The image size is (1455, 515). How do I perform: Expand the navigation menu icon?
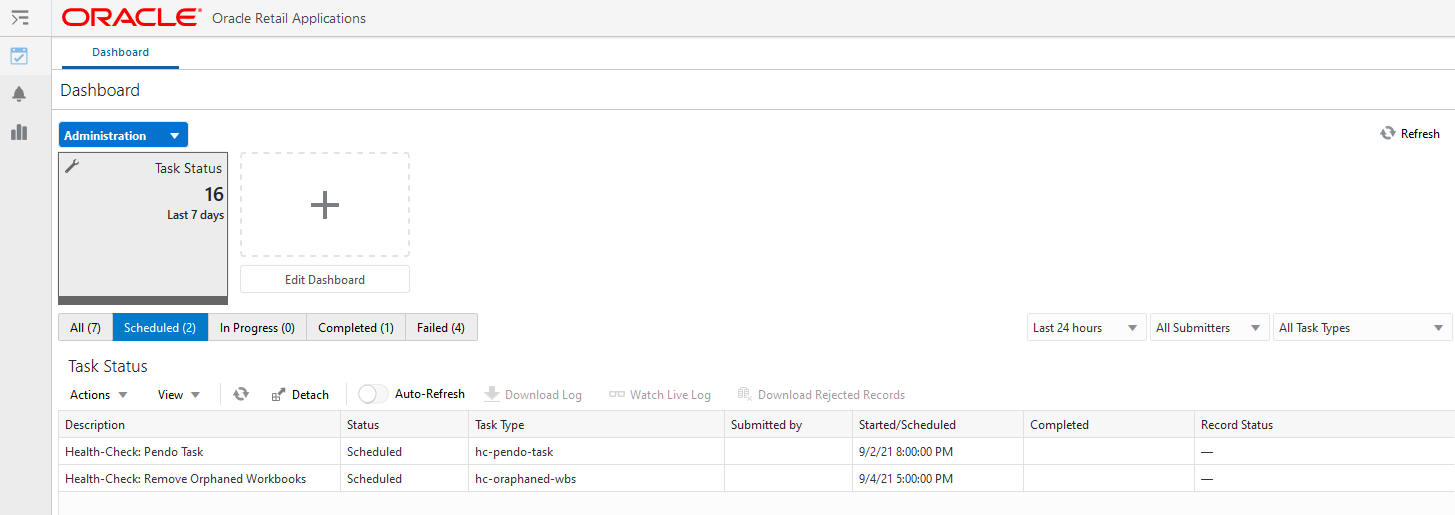(x=19, y=17)
